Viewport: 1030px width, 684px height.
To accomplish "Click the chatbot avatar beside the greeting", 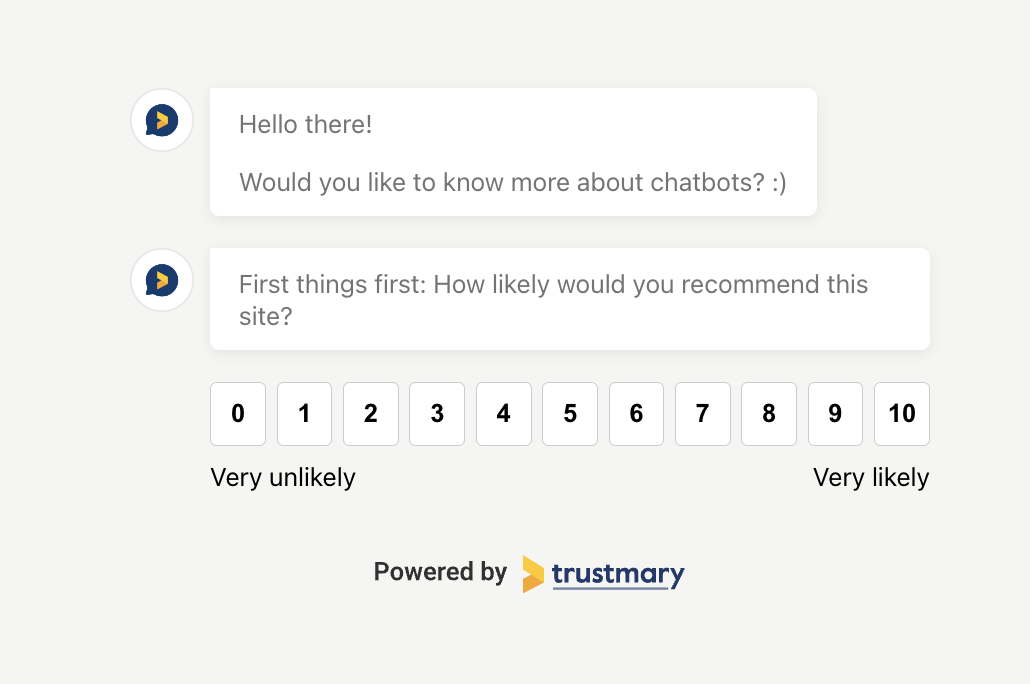I will click(162, 120).
